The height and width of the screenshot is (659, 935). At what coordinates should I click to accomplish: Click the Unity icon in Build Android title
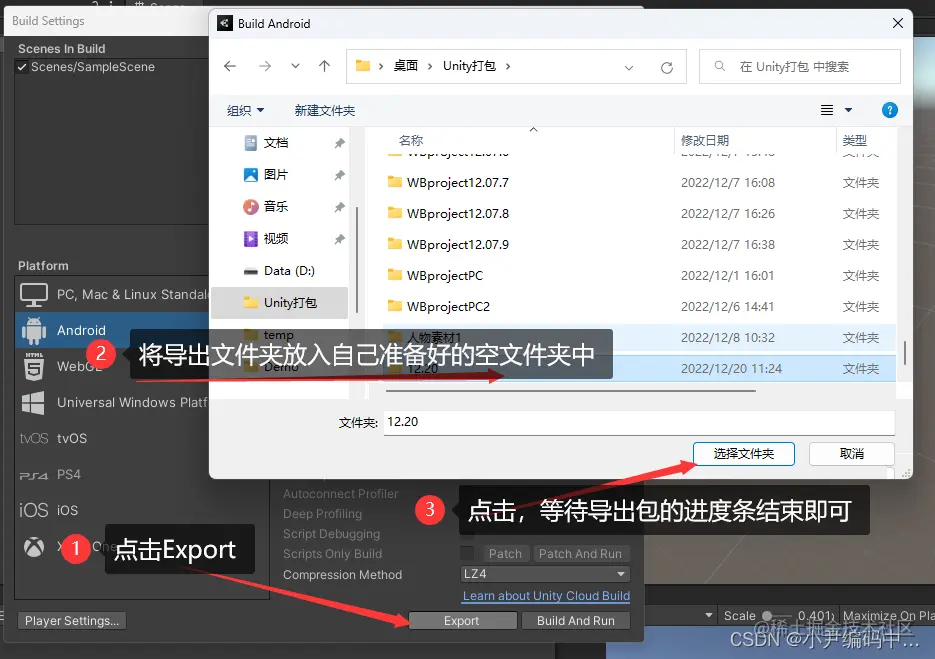pos(225,23)
